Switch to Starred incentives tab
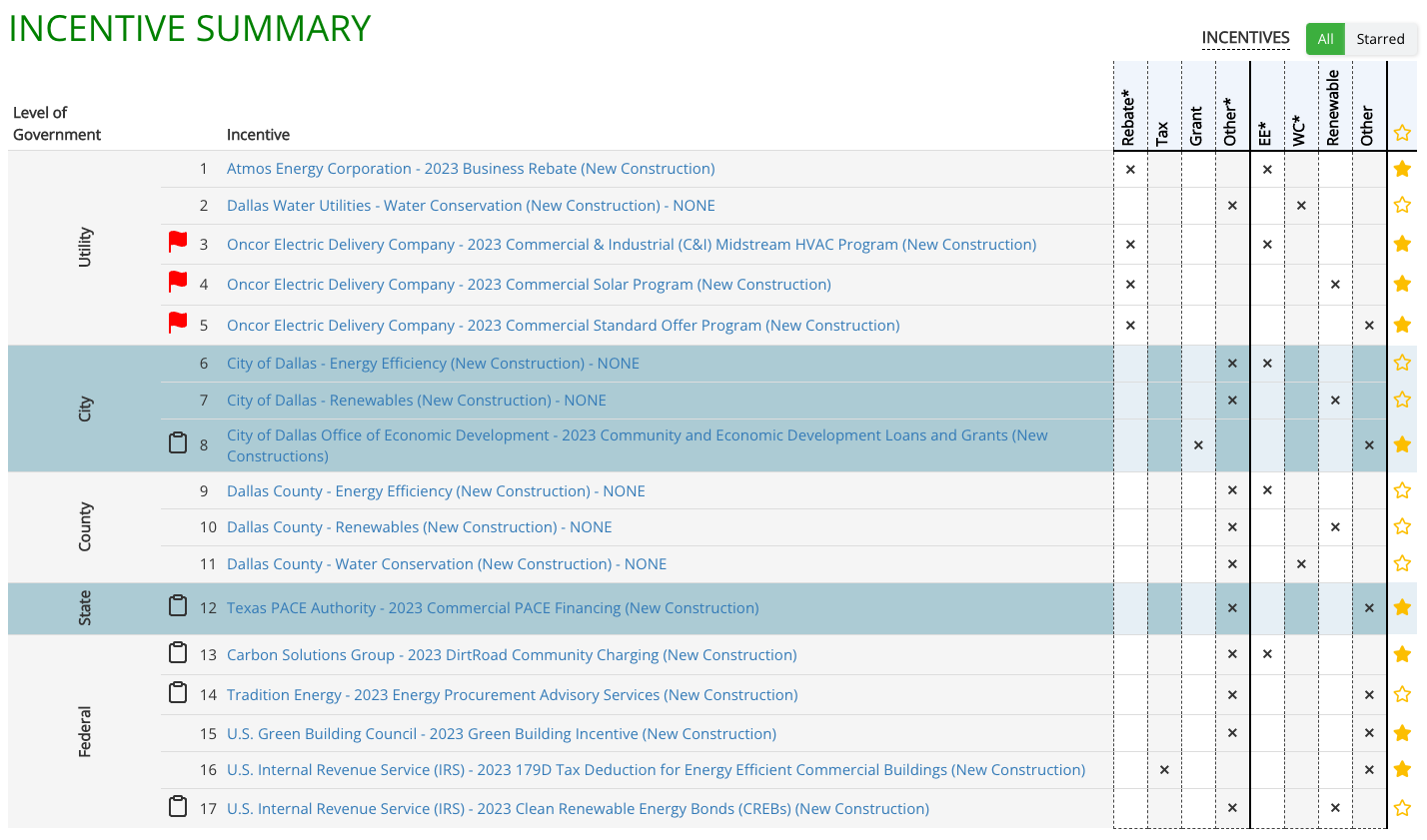Image resolution: width=1427 pixels, height=840 pixels. pos(1380,39)
